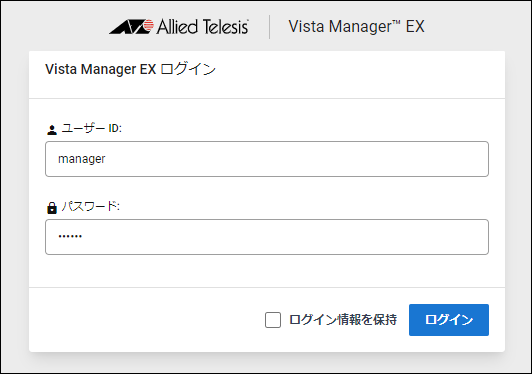Click the ログイン情報を保持 label text

coord(343,320)
